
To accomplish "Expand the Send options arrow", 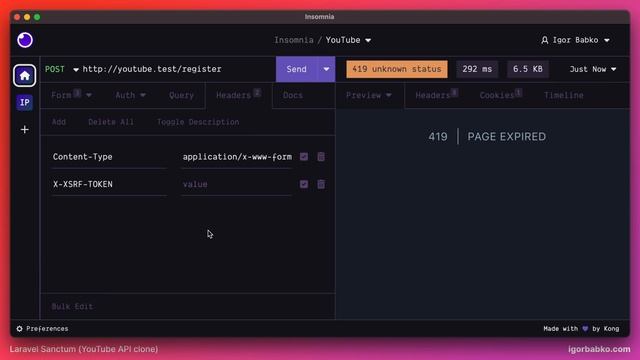I will (326, 69).
